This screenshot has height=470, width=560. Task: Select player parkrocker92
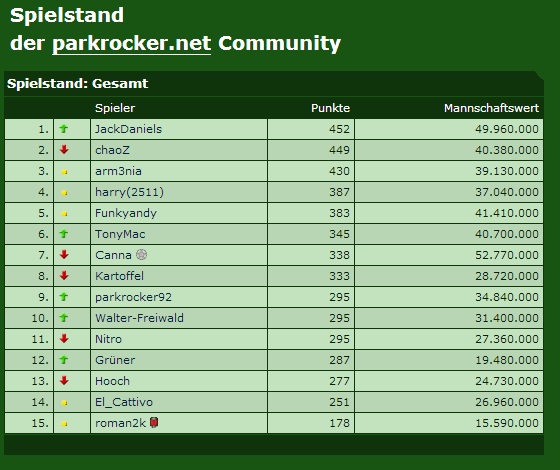(x=133, y=297)
